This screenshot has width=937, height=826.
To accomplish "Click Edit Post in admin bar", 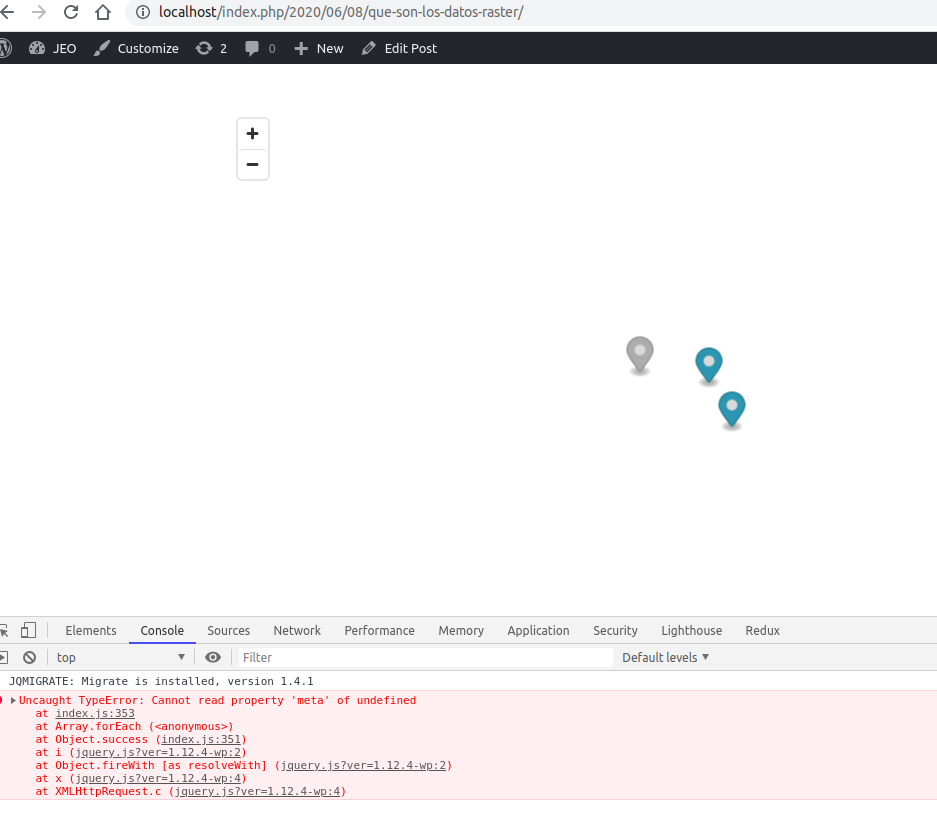I will click(x=399, y=48).
